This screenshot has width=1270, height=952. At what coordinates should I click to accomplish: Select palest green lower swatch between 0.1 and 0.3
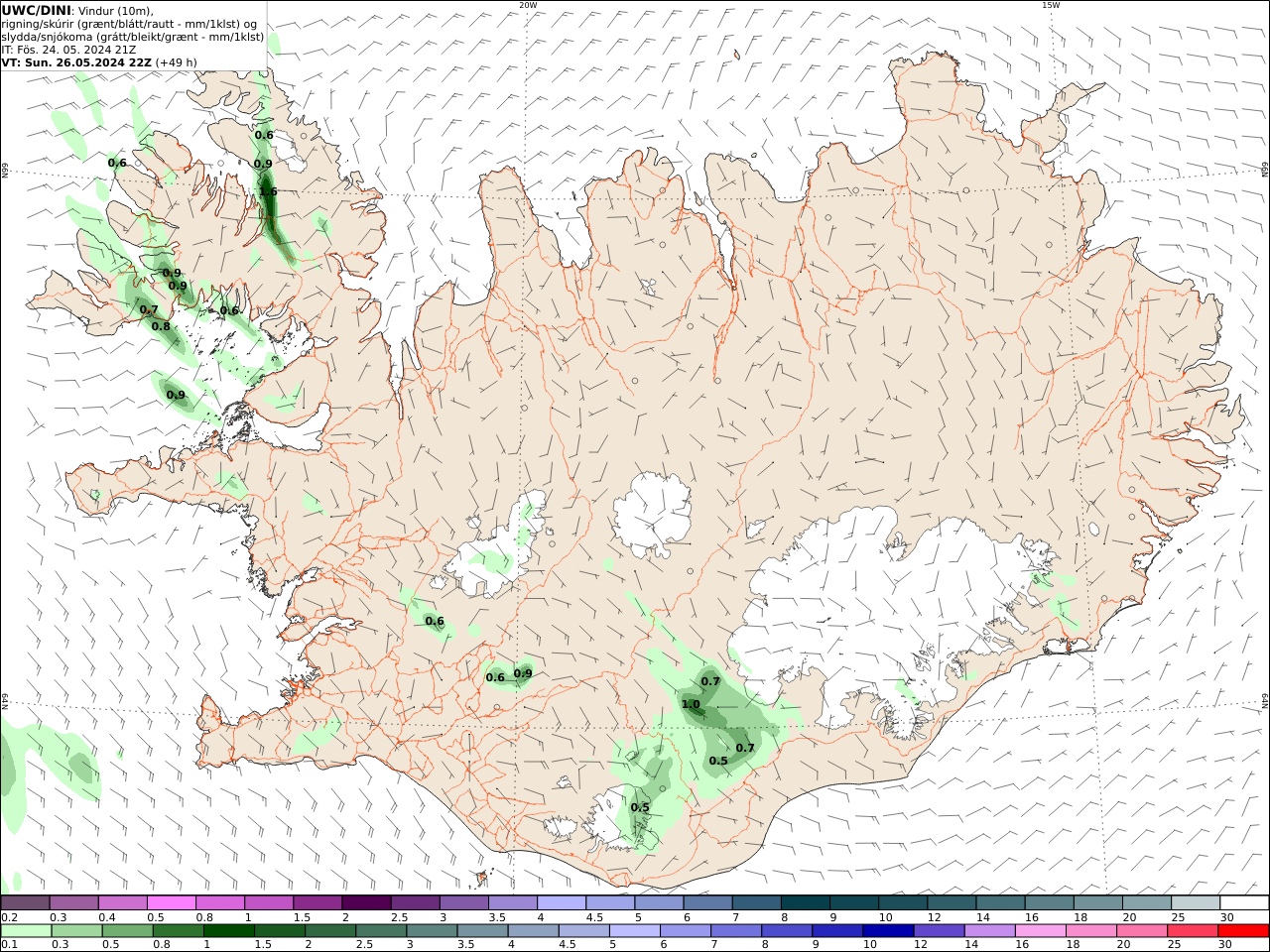pyautogui.click(x=26, y=931)
